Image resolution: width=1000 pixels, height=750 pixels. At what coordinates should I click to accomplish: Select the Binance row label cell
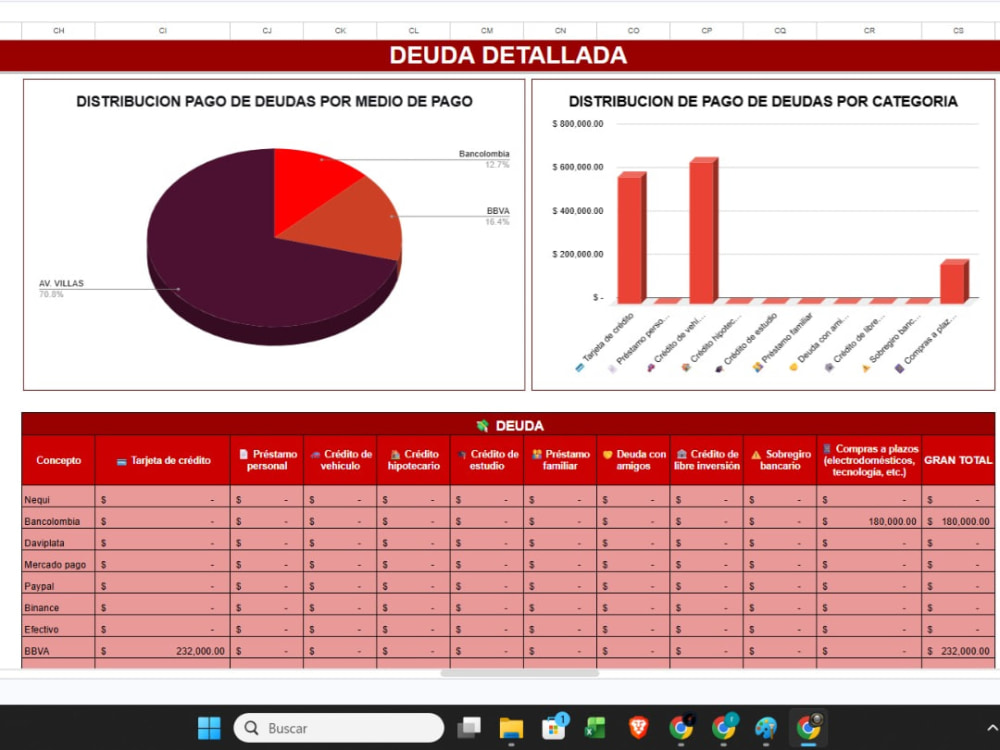(58, 605)
